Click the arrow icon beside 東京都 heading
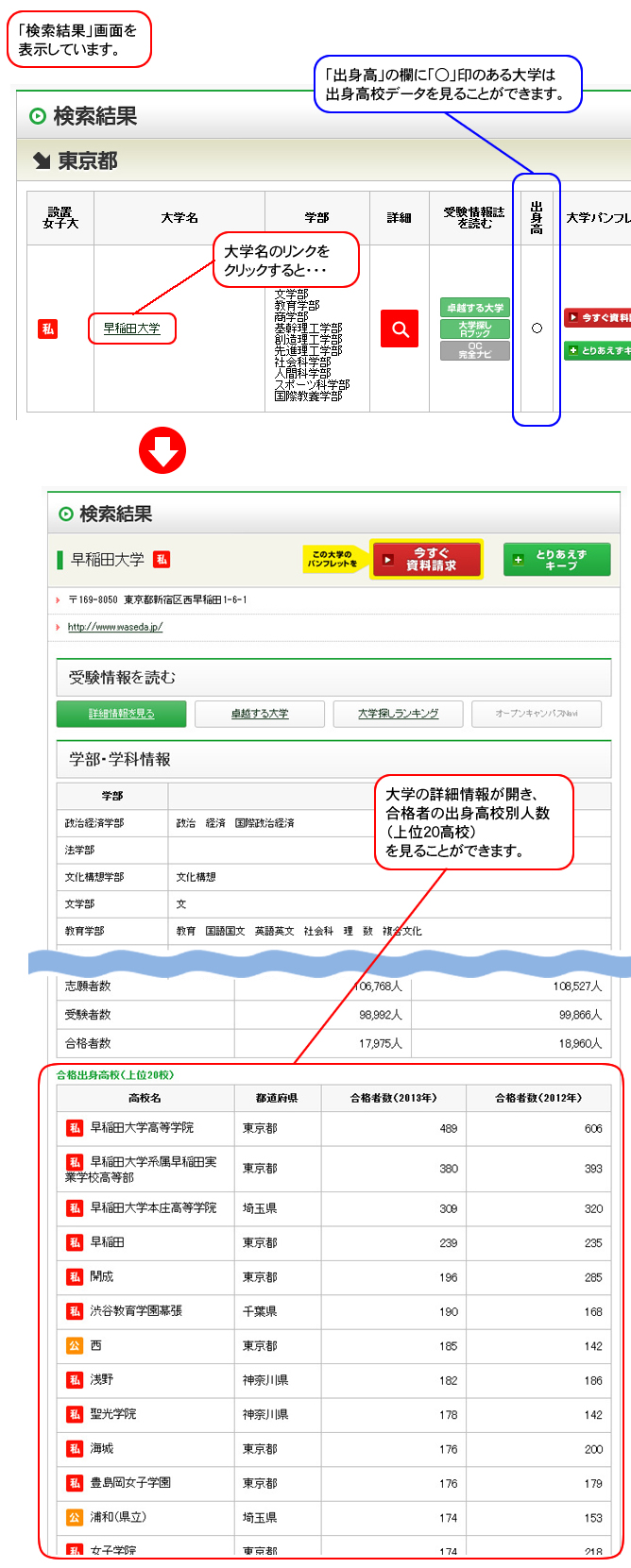Image resolution: width=631 pixels, height=1568 pixels. [42, 161]
